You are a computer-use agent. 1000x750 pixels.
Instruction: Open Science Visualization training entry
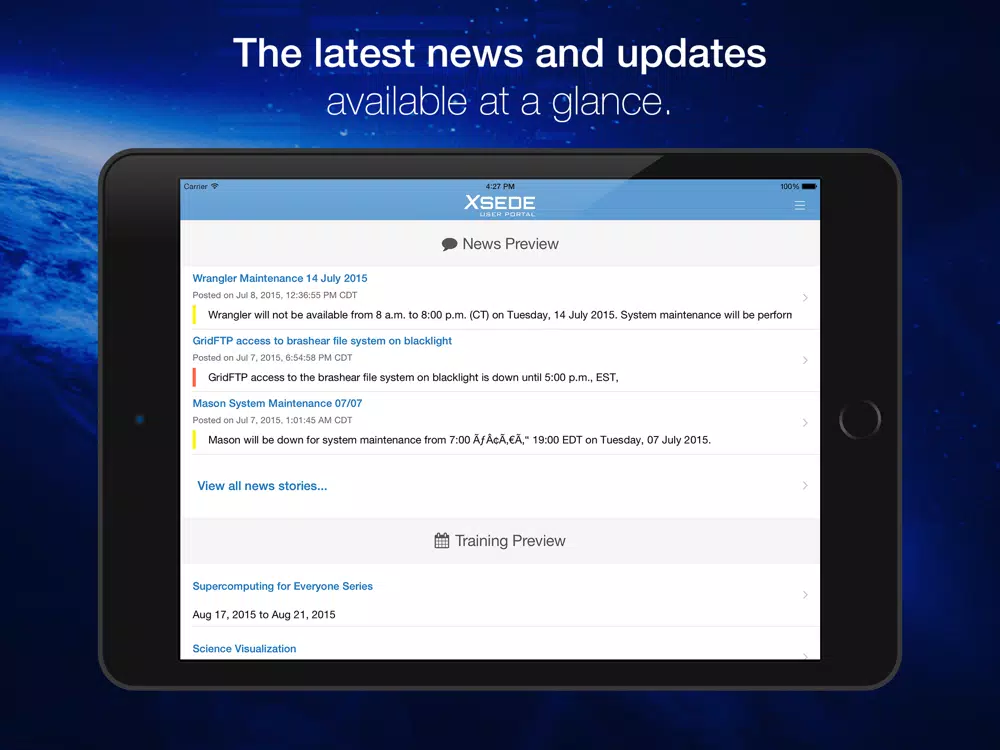[244, 649]
